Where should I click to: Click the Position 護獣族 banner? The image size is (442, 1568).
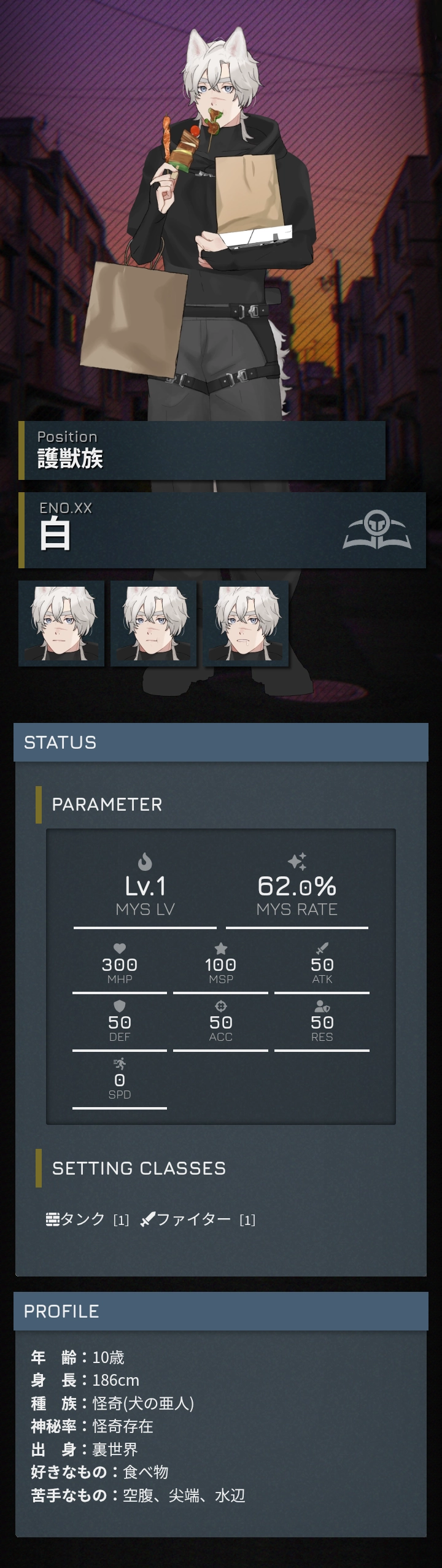(202, 450)
